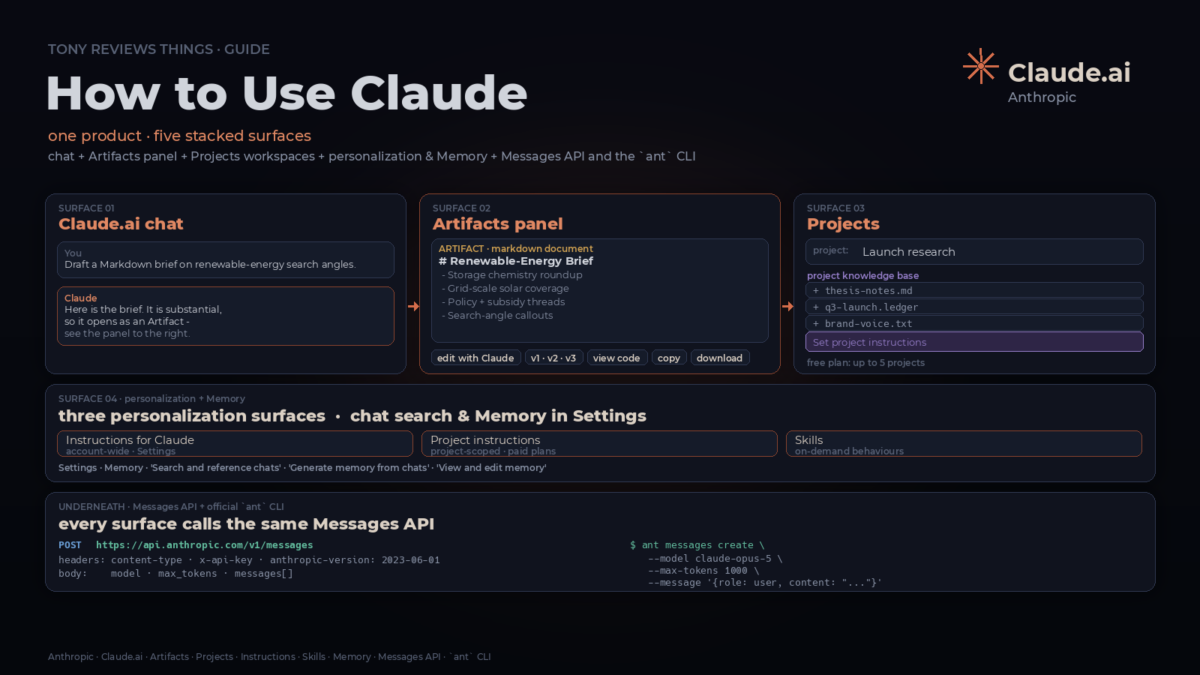Click the 'Projects' surface heading
Image resolution: width=1200 pixels, height=675 pixels.
point(843,224)
